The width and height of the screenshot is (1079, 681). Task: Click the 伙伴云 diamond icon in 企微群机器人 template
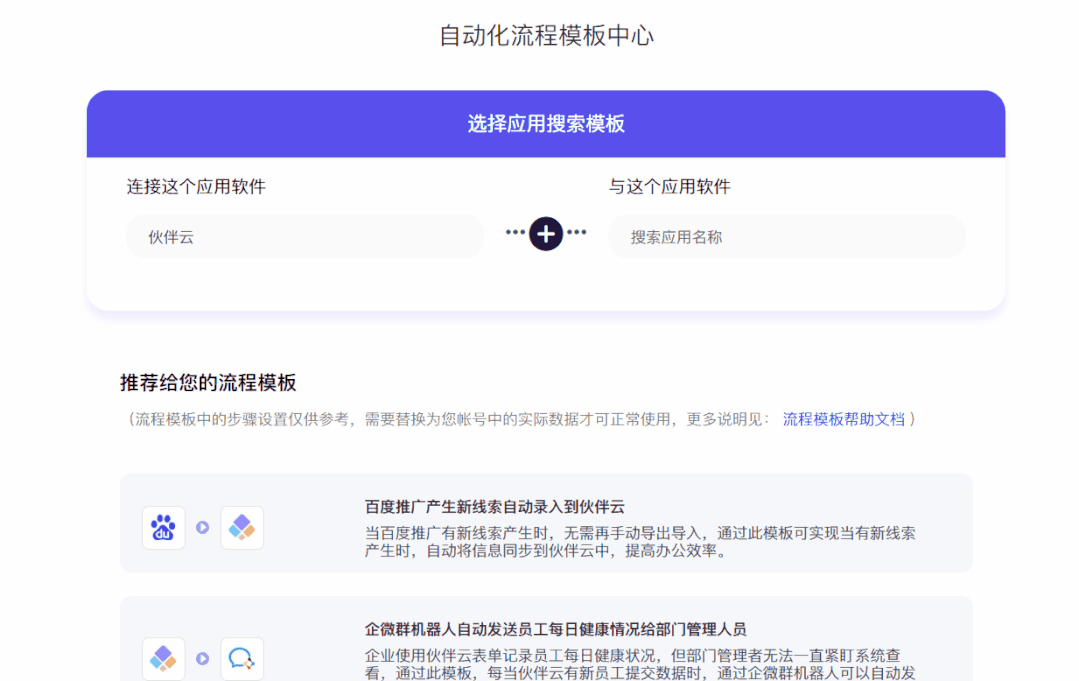coord(164,659)
